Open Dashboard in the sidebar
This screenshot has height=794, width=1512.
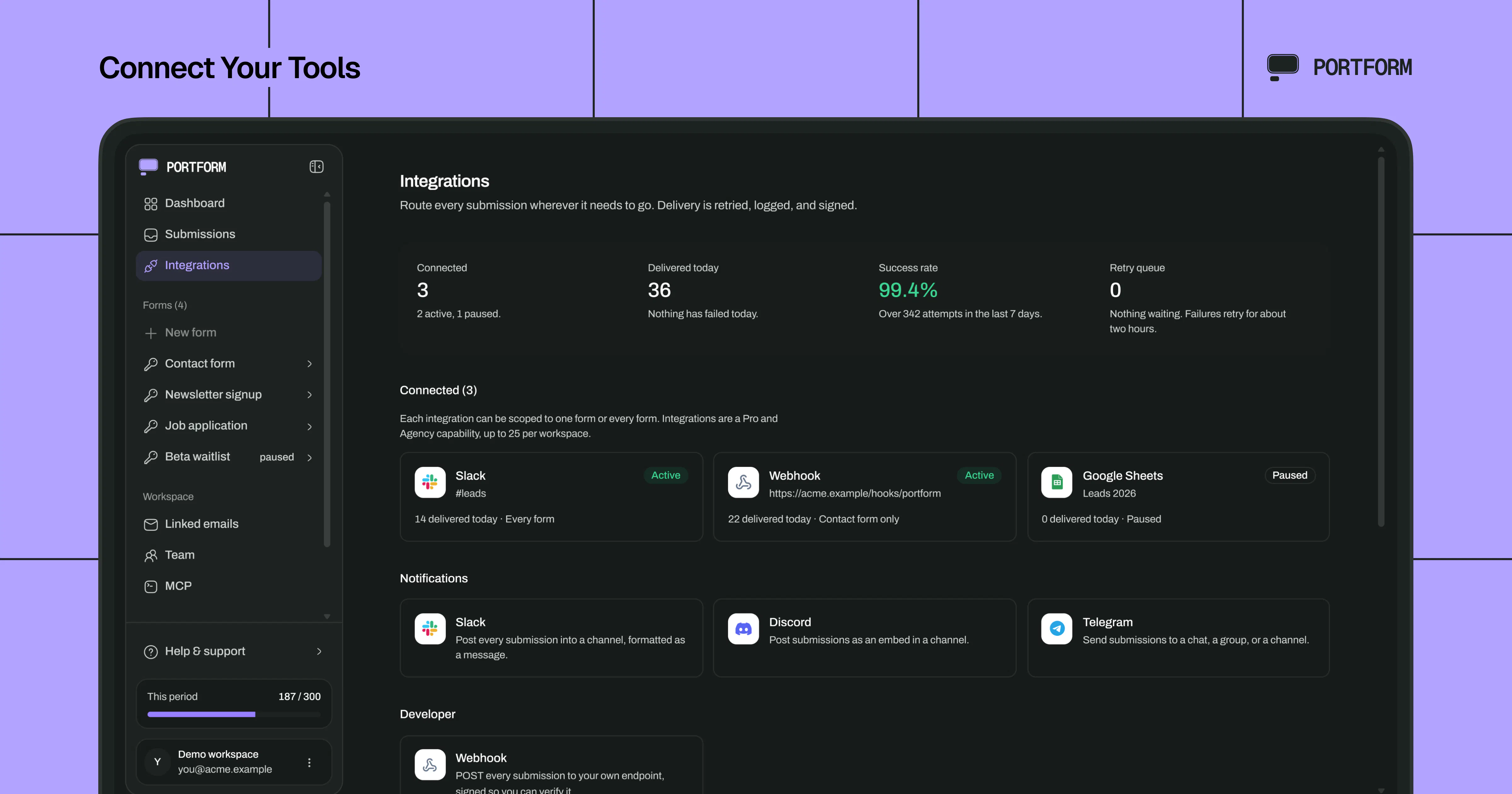[228, 203]
